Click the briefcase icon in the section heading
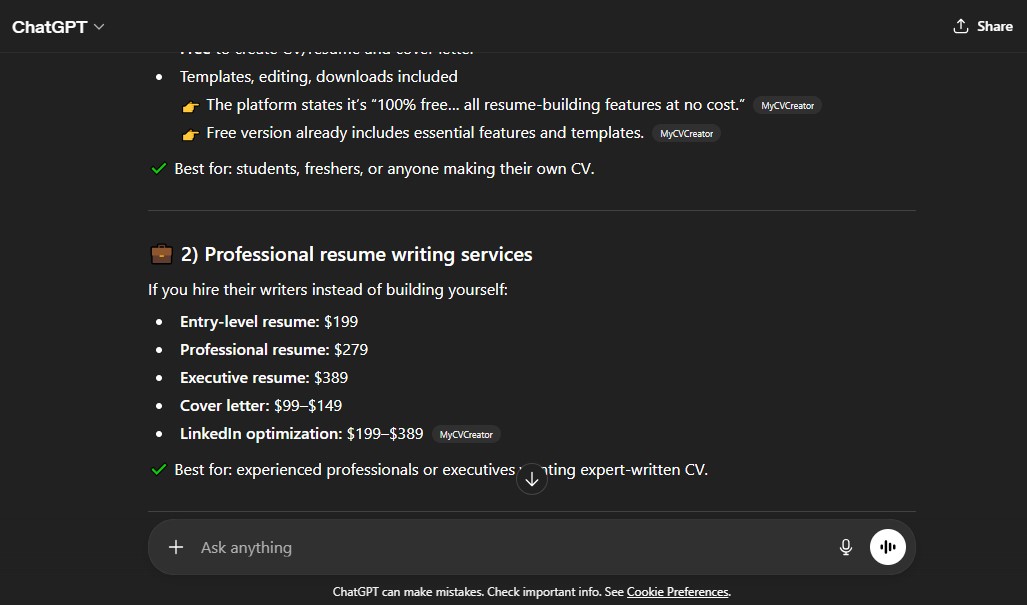This screenshot has height=605, width=1027. [161, 253]
